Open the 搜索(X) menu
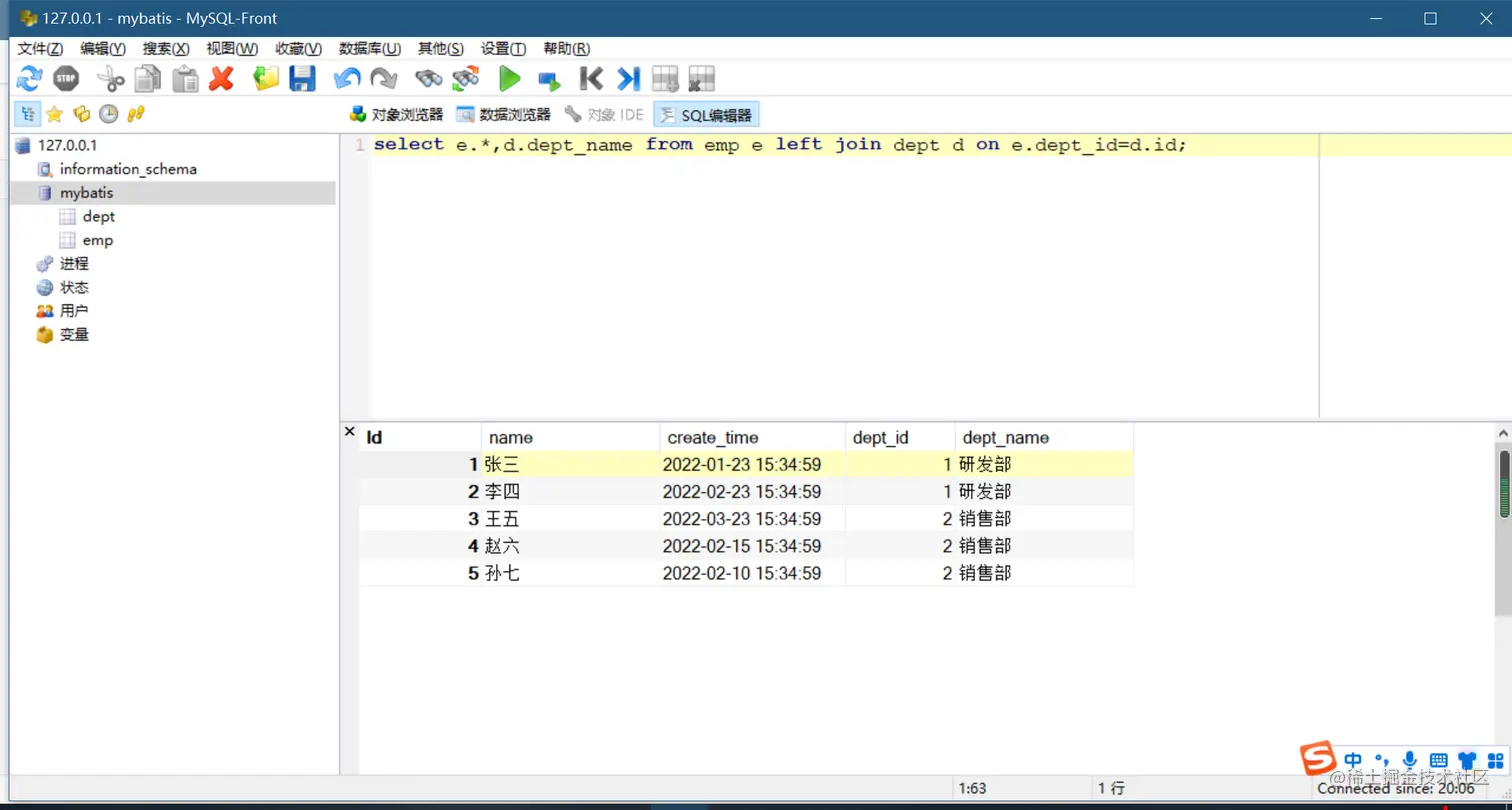 point(166,49)
